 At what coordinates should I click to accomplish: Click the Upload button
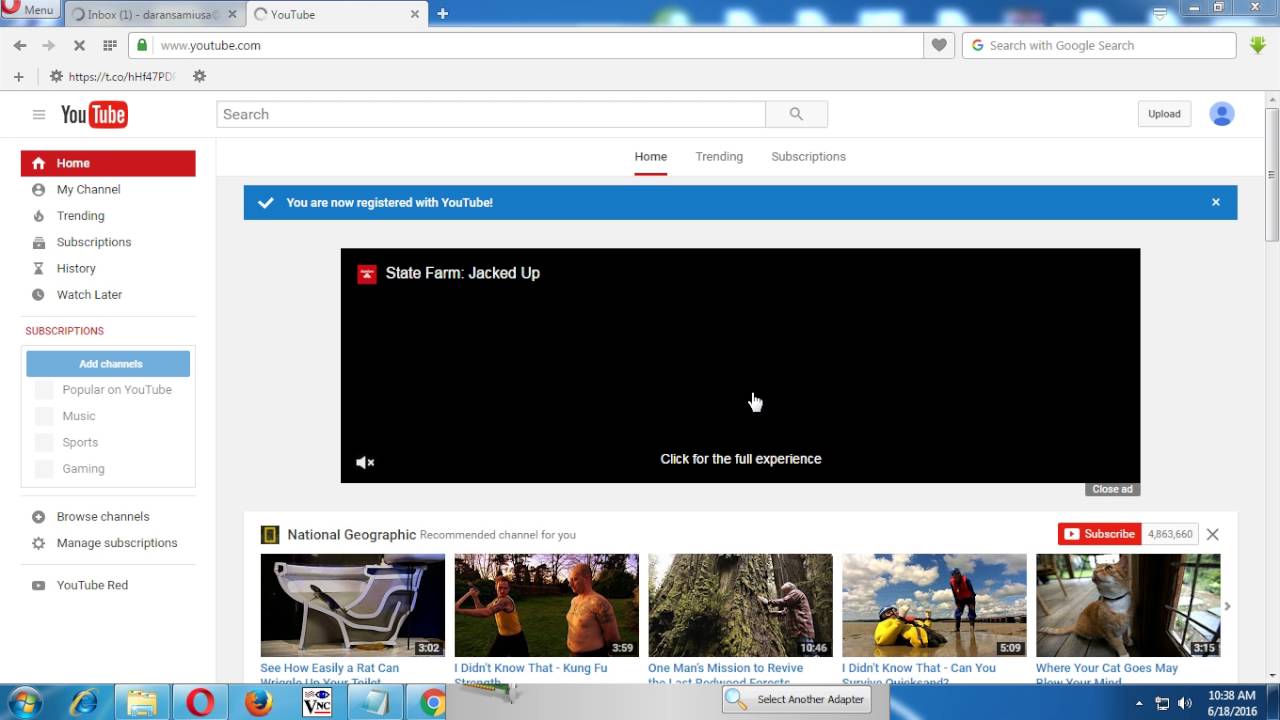point(1164,114)
